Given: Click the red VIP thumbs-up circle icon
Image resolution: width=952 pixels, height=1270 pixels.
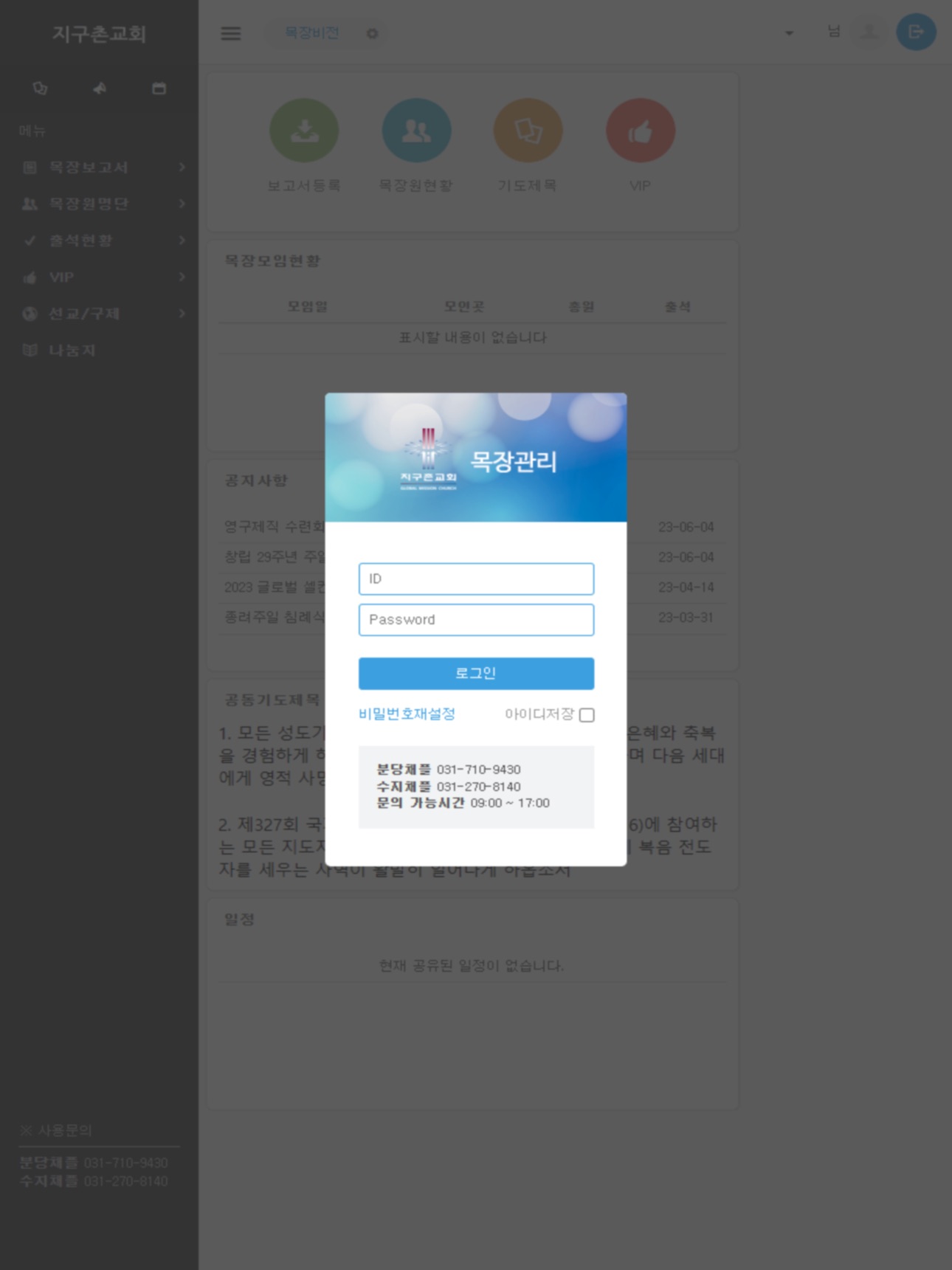Looking at the screenshot, I should pyautogui.click(x=640, y=131).
